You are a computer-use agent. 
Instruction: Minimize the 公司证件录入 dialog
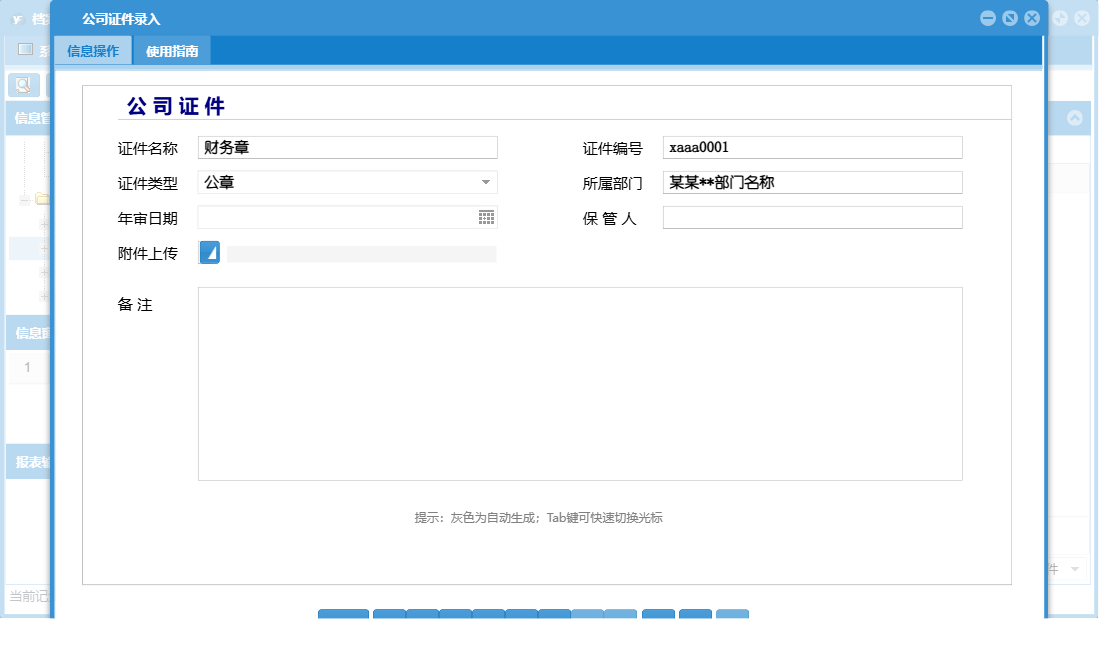[x=987, y=17]
